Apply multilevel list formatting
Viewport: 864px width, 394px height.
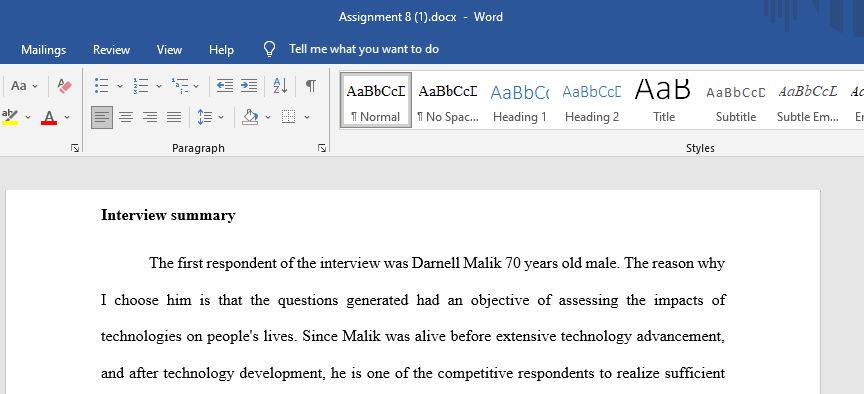point(180,86)
